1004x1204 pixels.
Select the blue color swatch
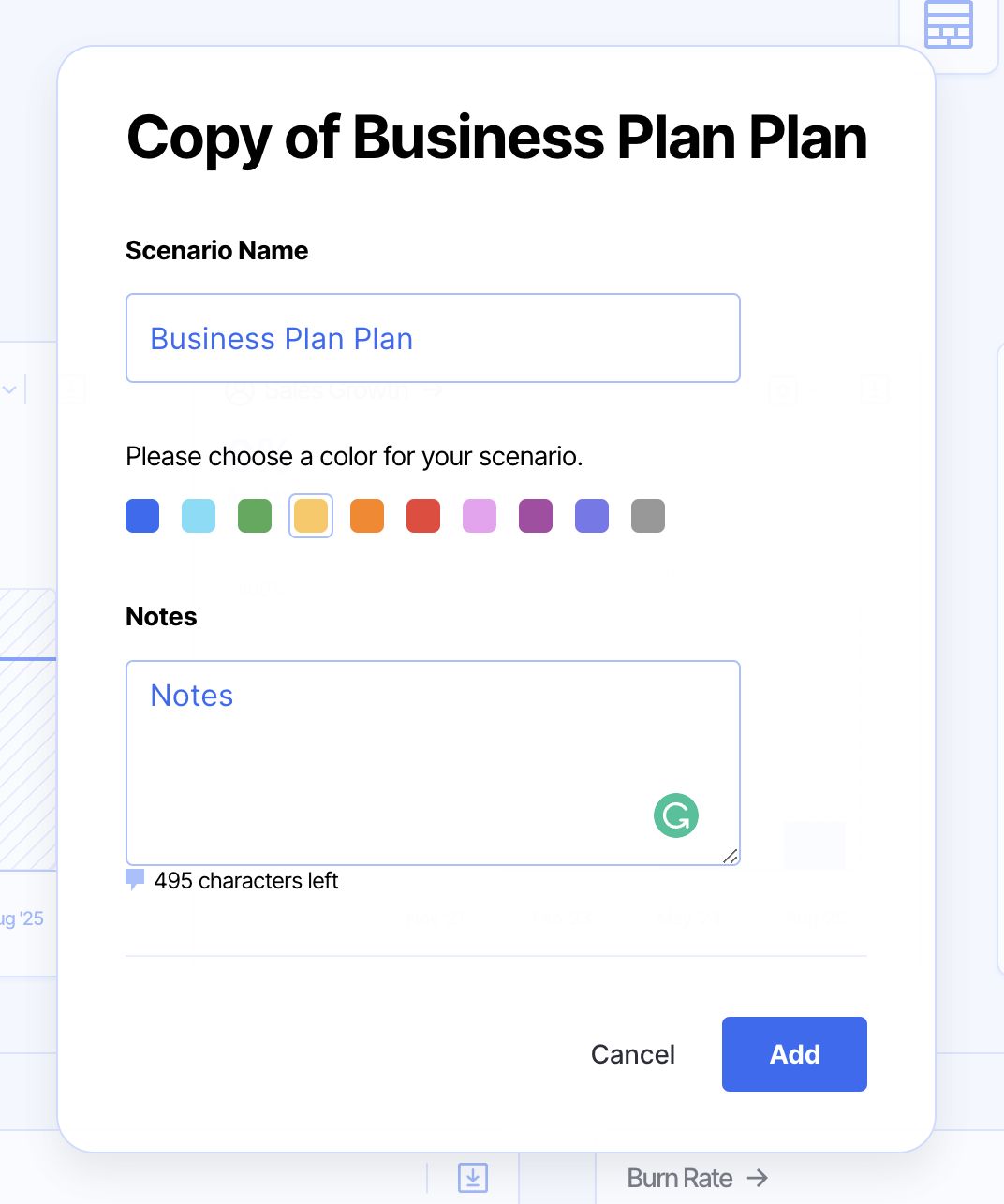142,516
